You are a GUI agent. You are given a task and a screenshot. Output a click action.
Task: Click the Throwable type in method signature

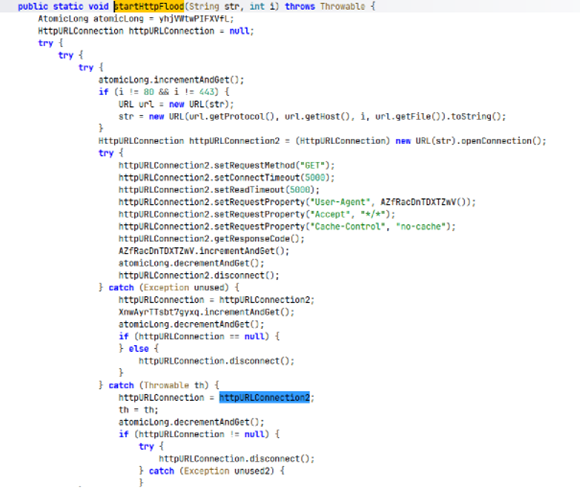tap(343, 6)
